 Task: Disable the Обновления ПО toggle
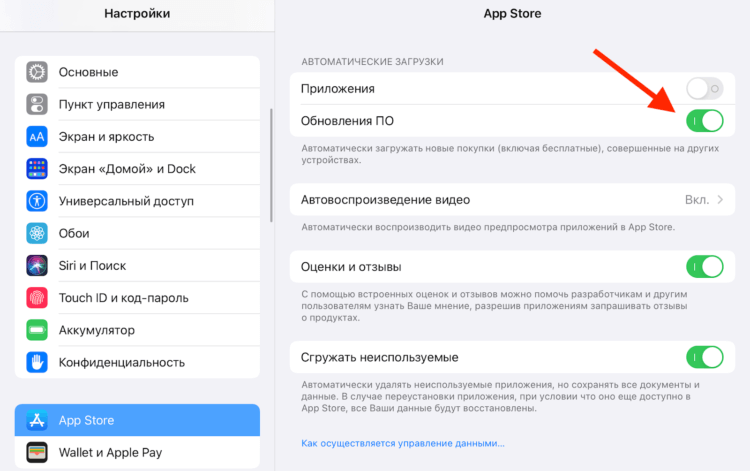click(x=705, y=120)
